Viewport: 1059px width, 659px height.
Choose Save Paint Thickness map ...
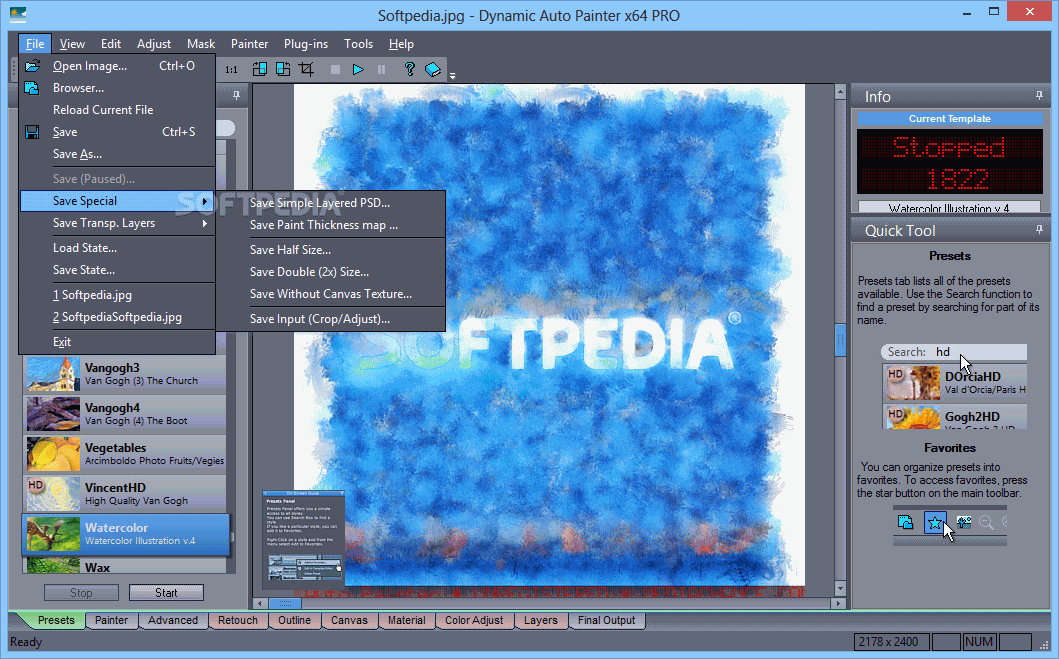330,225
